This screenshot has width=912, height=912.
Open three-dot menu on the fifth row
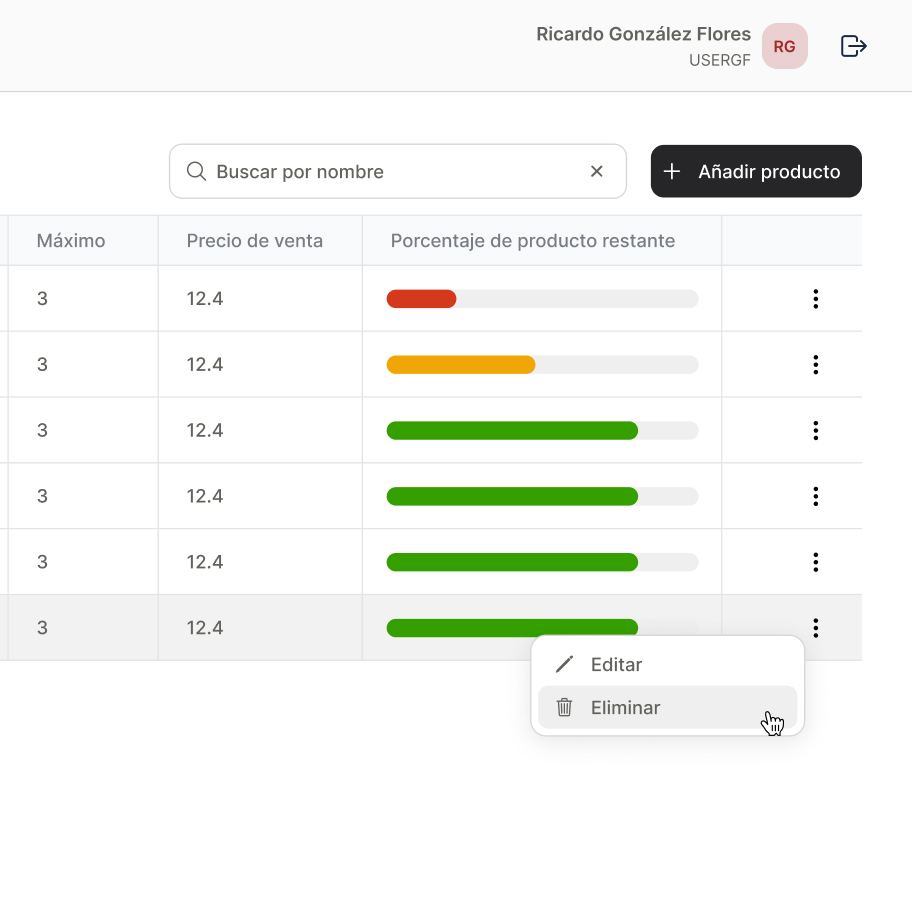point(815,562)
